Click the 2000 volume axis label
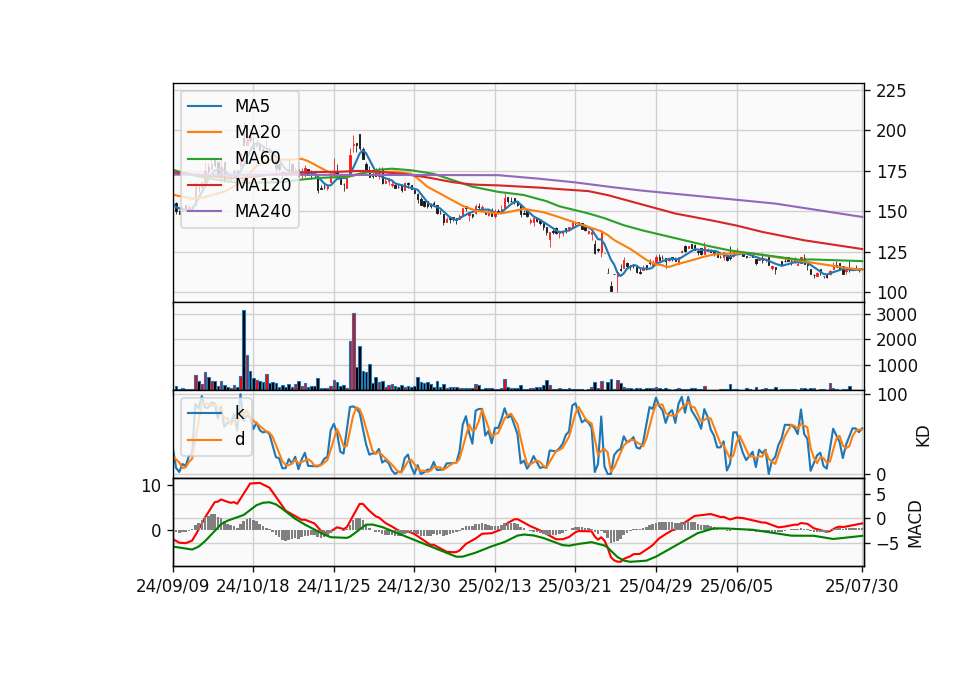This screenshot has height=690, width=960. (x=896, y=340)
